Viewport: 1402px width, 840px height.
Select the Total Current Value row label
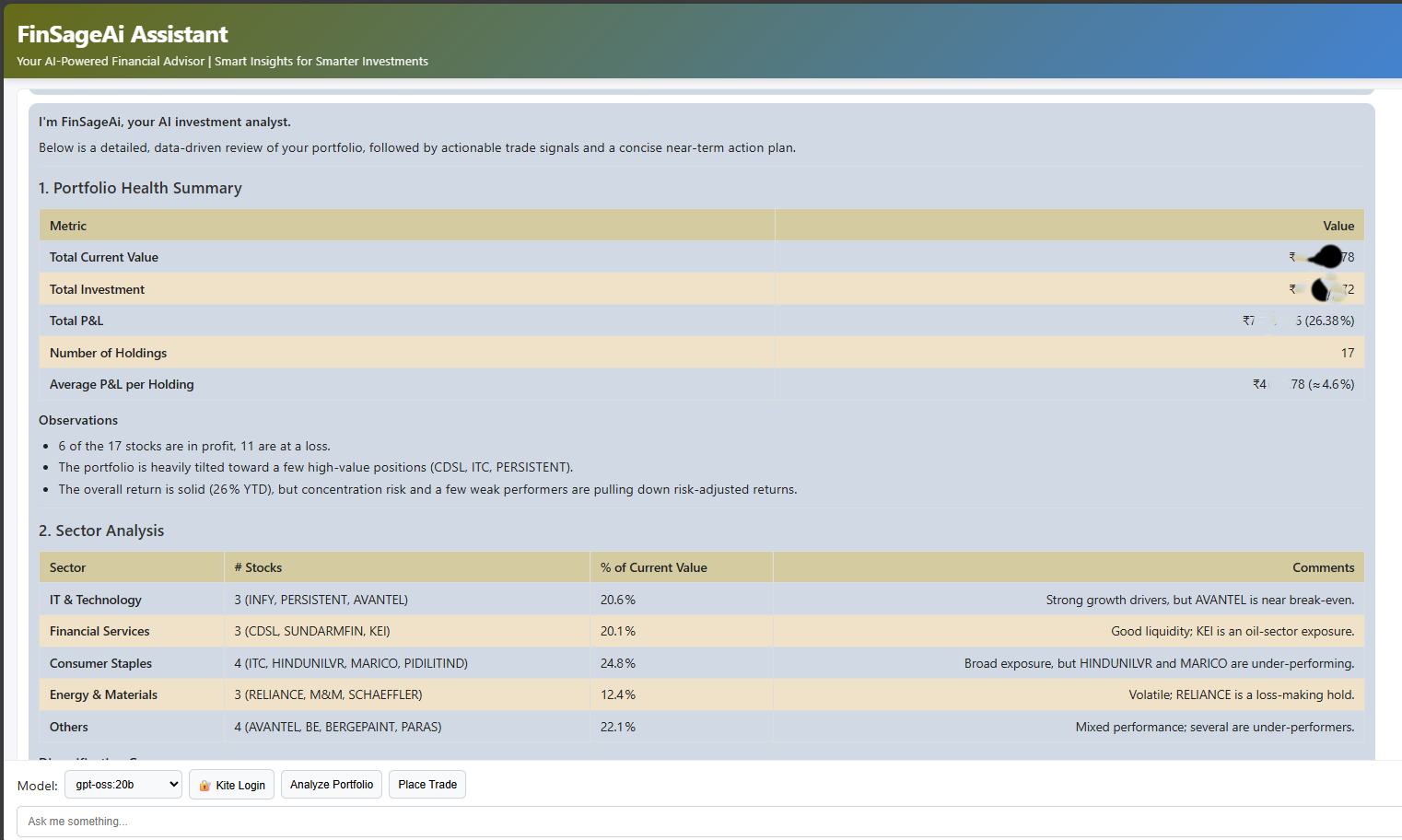tap(104, 258)
